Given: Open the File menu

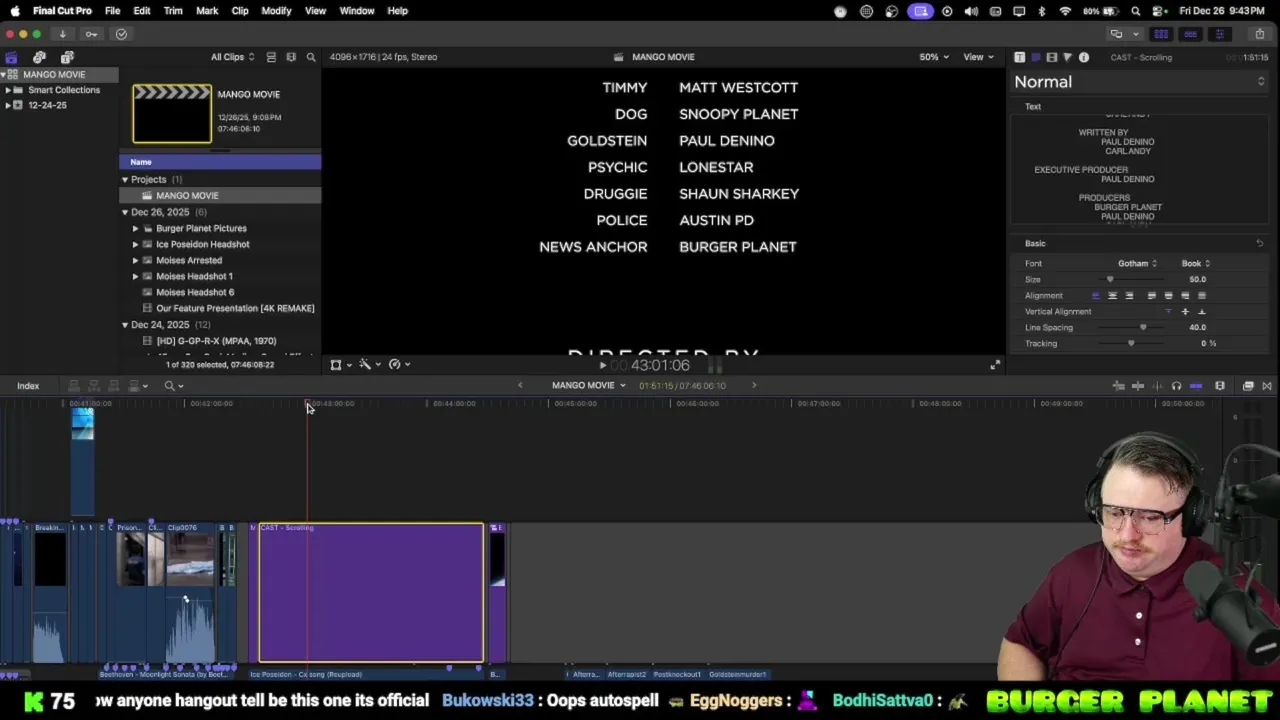Looking at the screenshot, I should click(x=113, y=11).
